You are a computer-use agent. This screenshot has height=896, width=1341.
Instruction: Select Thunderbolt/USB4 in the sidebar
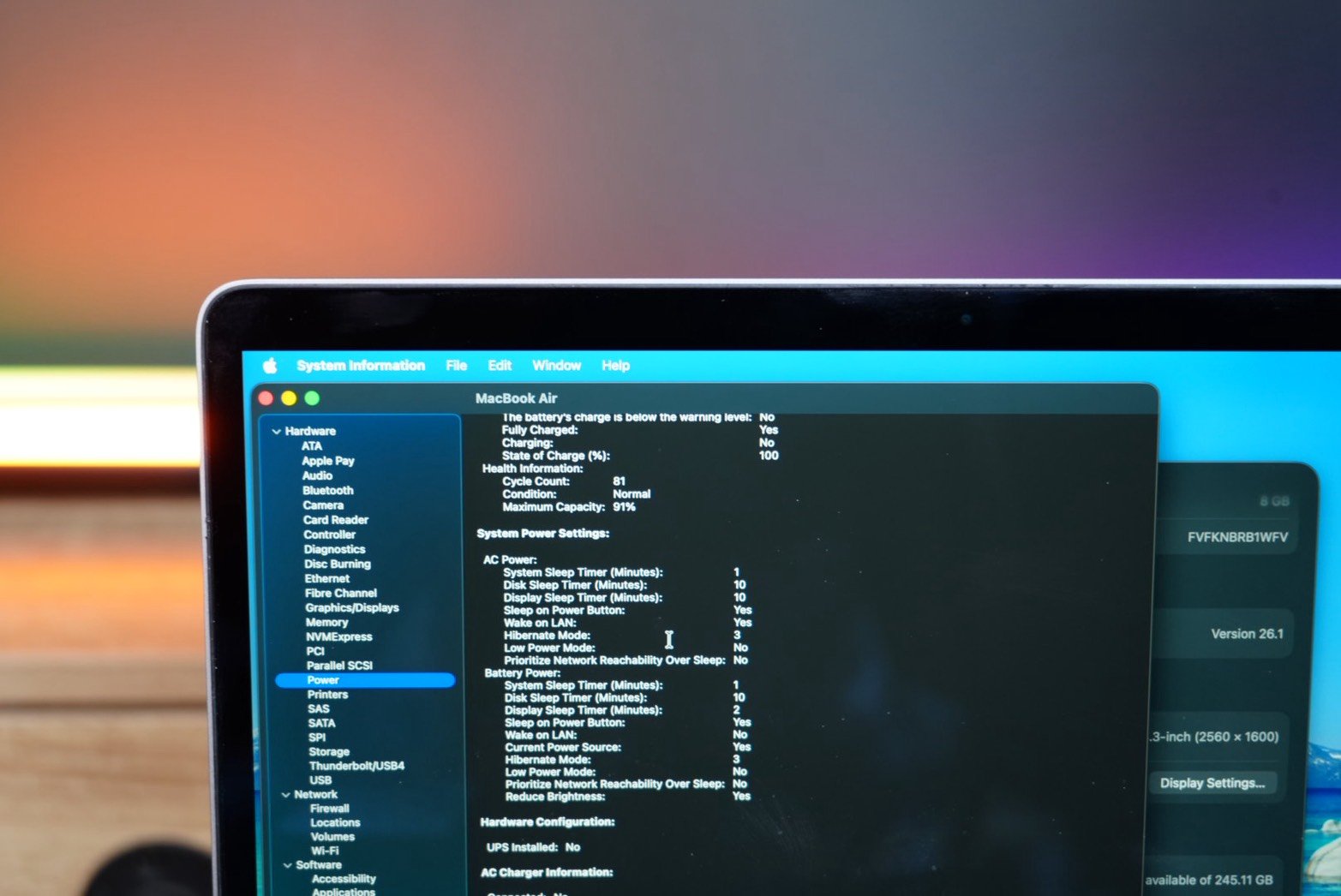(x=356, y=766)
